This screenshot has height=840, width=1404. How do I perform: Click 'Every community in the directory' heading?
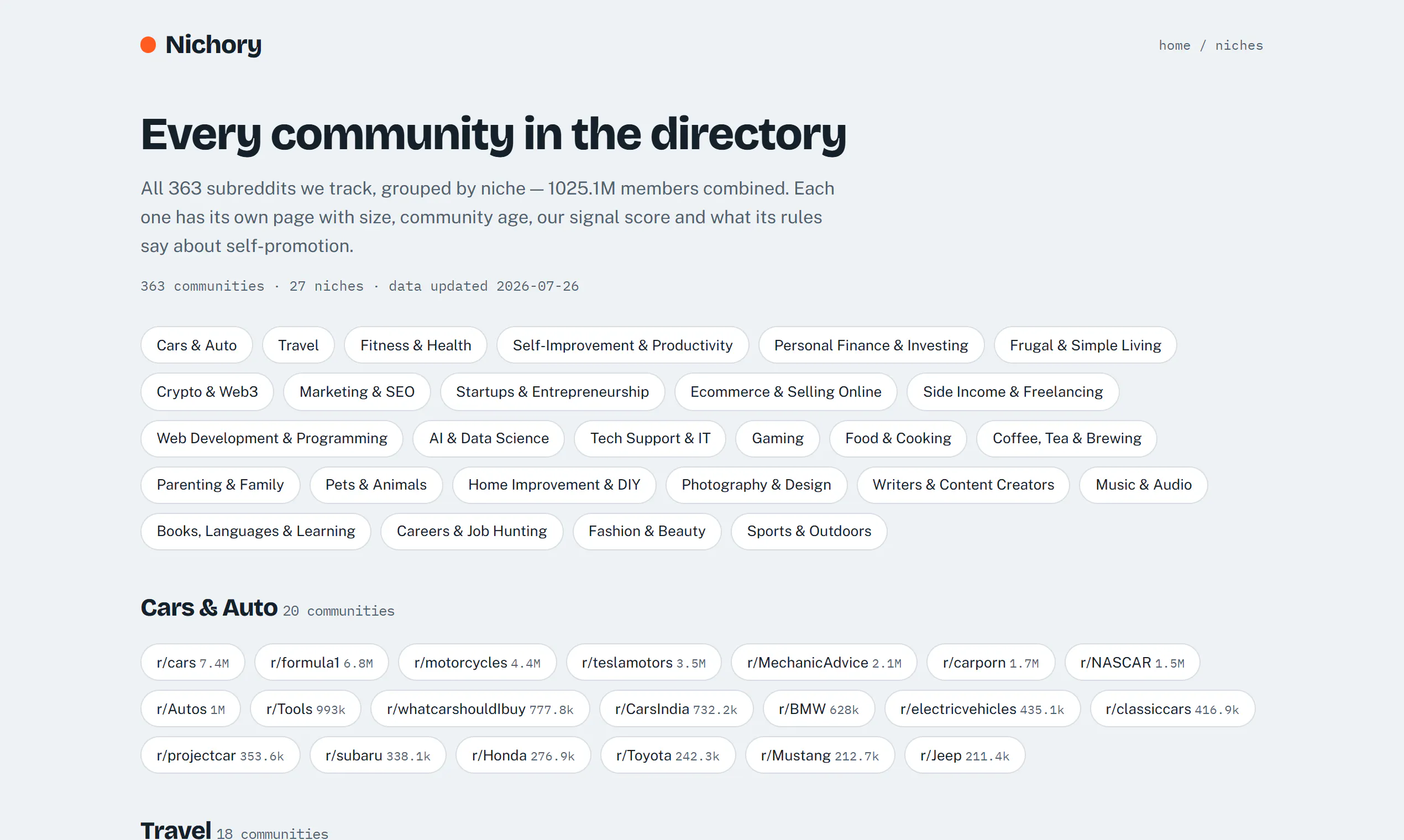tap(493, 134)
